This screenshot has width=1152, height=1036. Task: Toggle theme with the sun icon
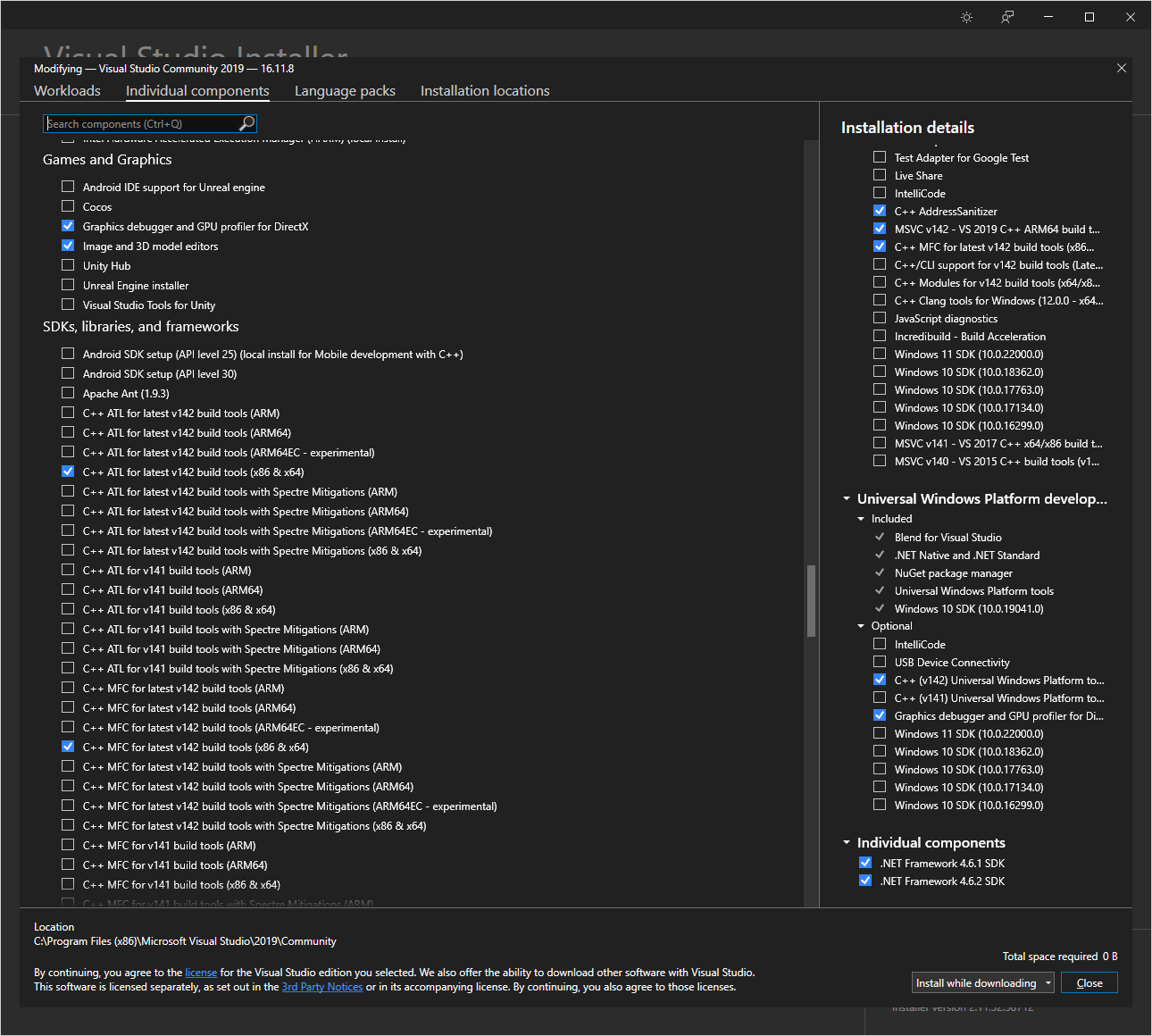coord(966,17)
